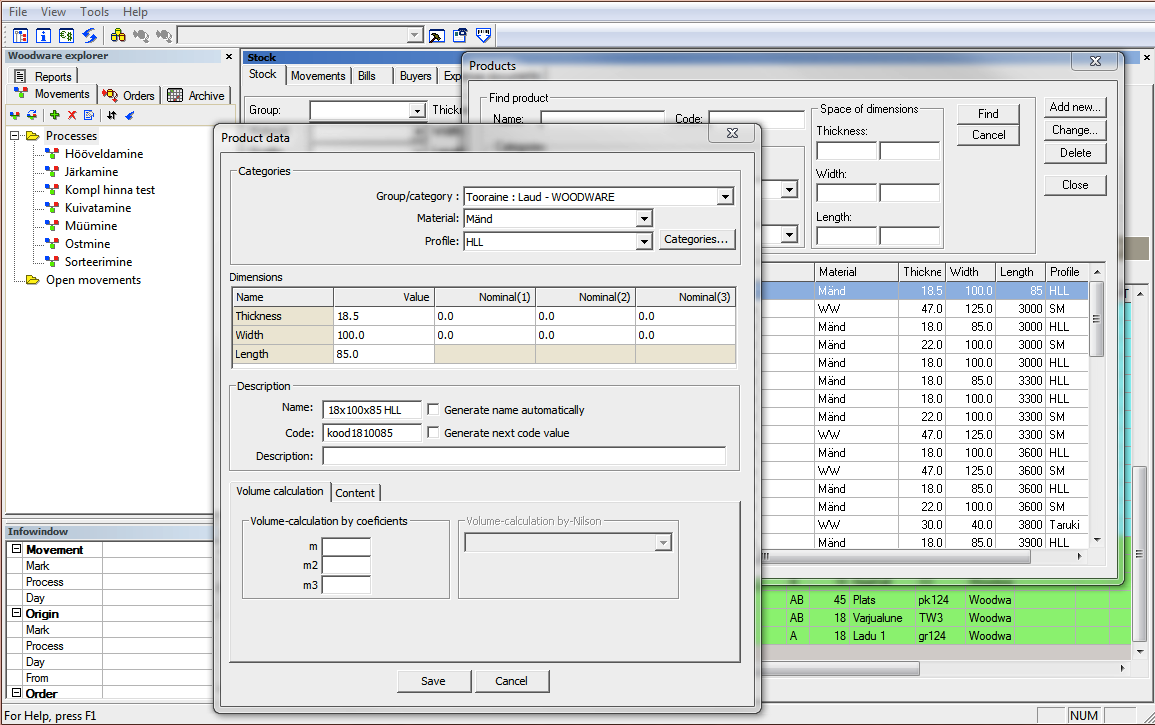
Task: Click the yellow barrels icon in main toolbar
Action: tap(118, 35)
